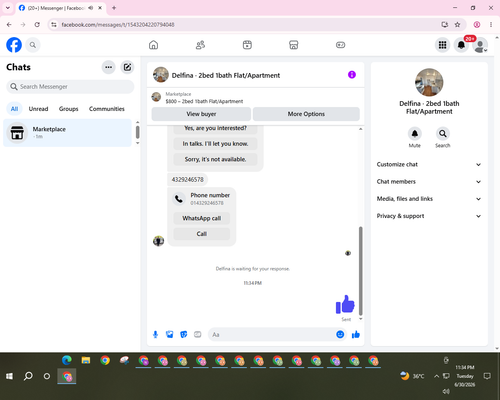Open the Marketplace chat entry

point(68,133)
